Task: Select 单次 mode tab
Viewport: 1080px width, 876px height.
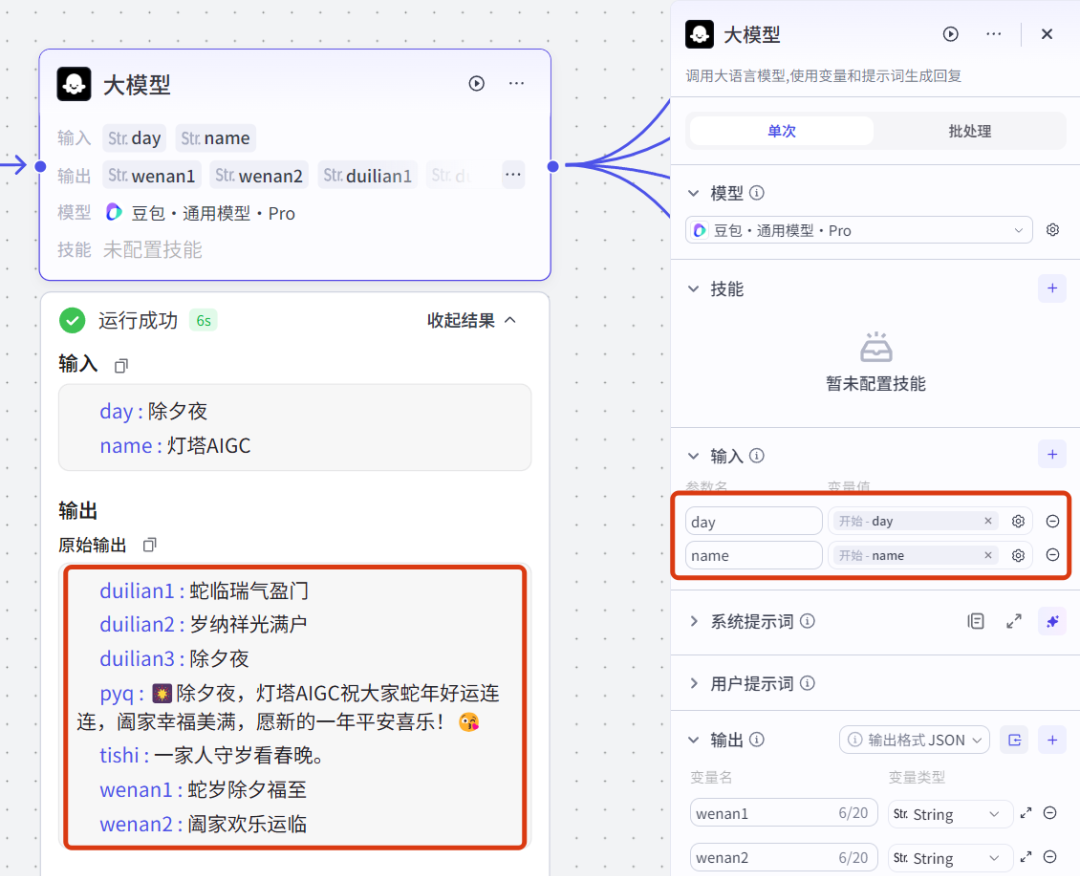Action: pos(781,131)
